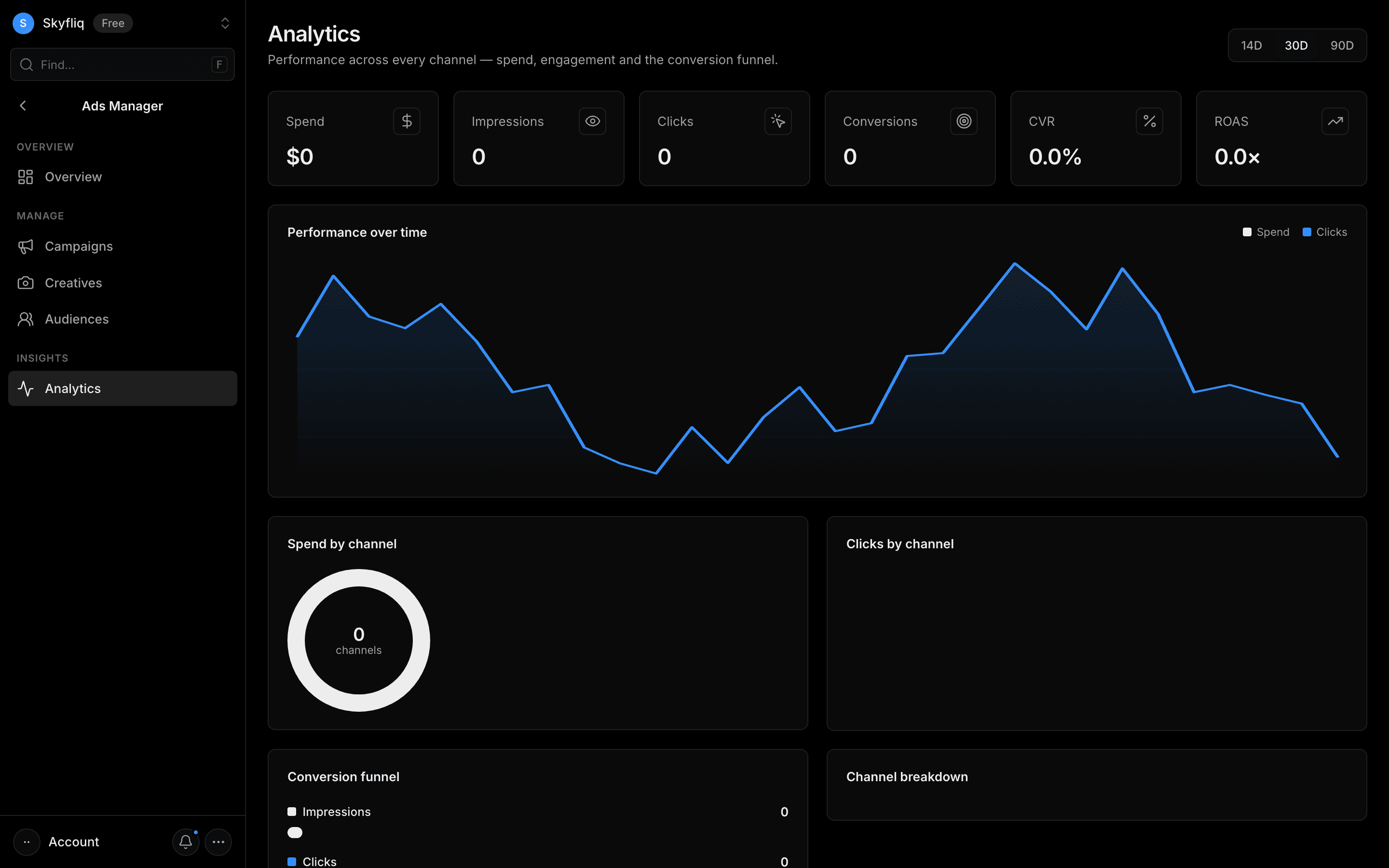Viewport: 1389px width, 868px height.
Task: Switch range to 30D
Action: 1296,45
